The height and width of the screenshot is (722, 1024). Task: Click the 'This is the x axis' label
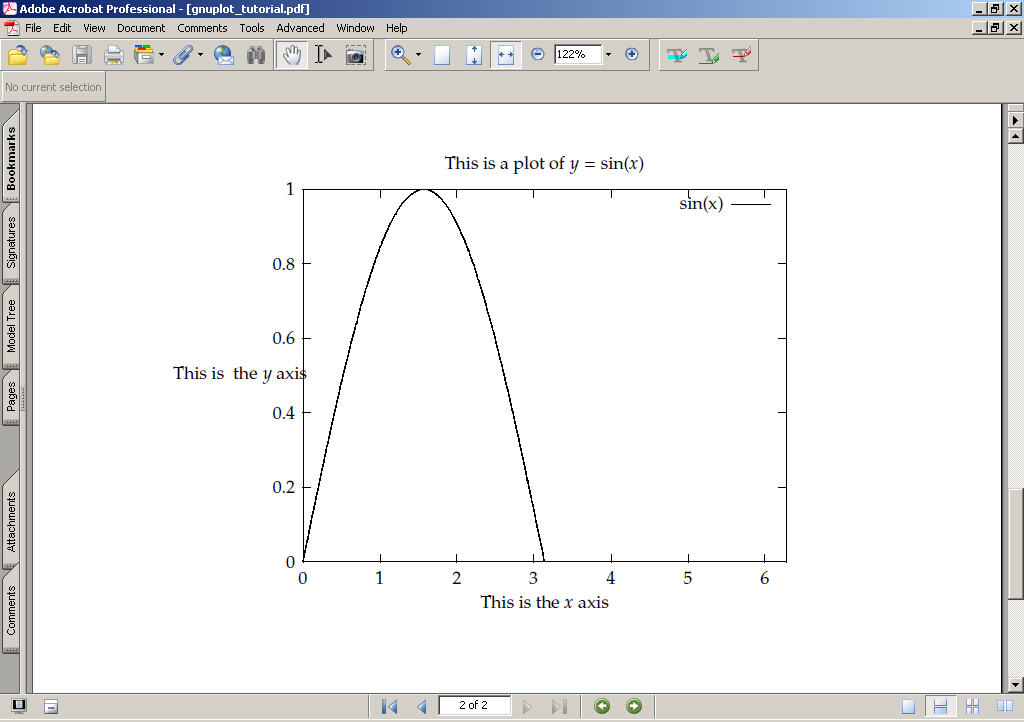(545, 602)
